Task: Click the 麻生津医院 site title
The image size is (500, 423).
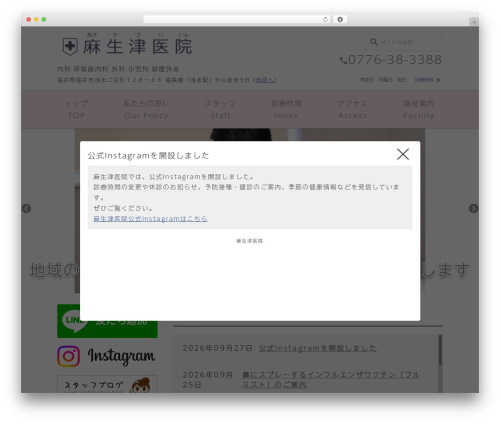Action: tap(137, 46)
